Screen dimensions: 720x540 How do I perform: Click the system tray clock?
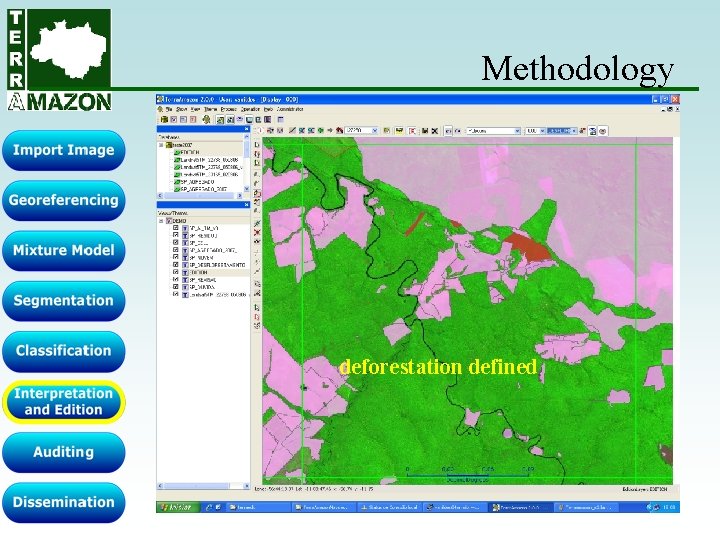coord(669,507)
